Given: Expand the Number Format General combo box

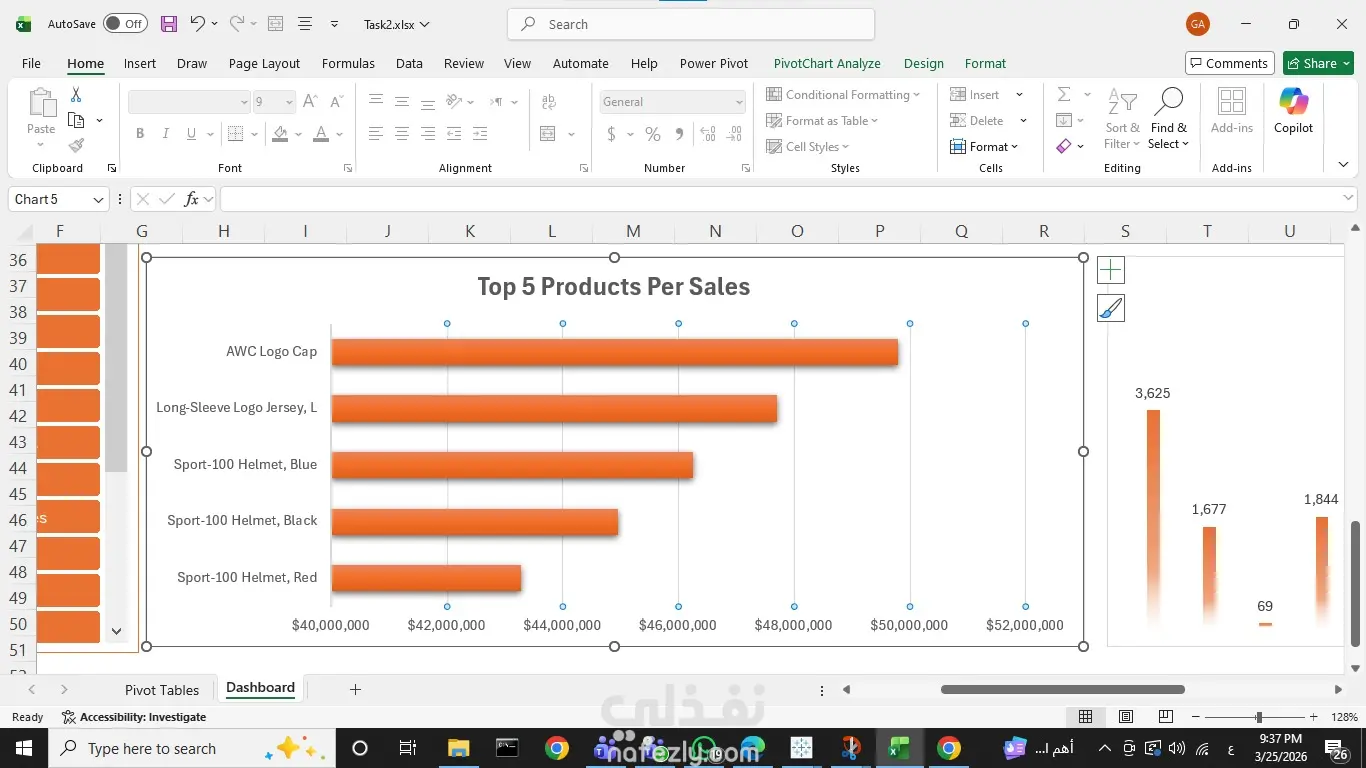Looking at the screenshot, I should click(x=739, y=102).
